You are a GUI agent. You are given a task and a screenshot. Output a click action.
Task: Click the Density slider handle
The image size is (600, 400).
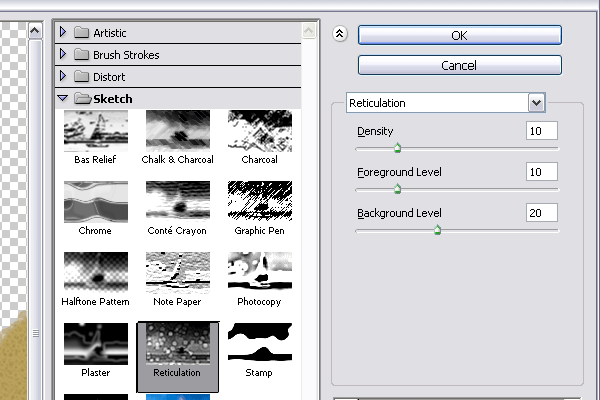coord(398,148)
